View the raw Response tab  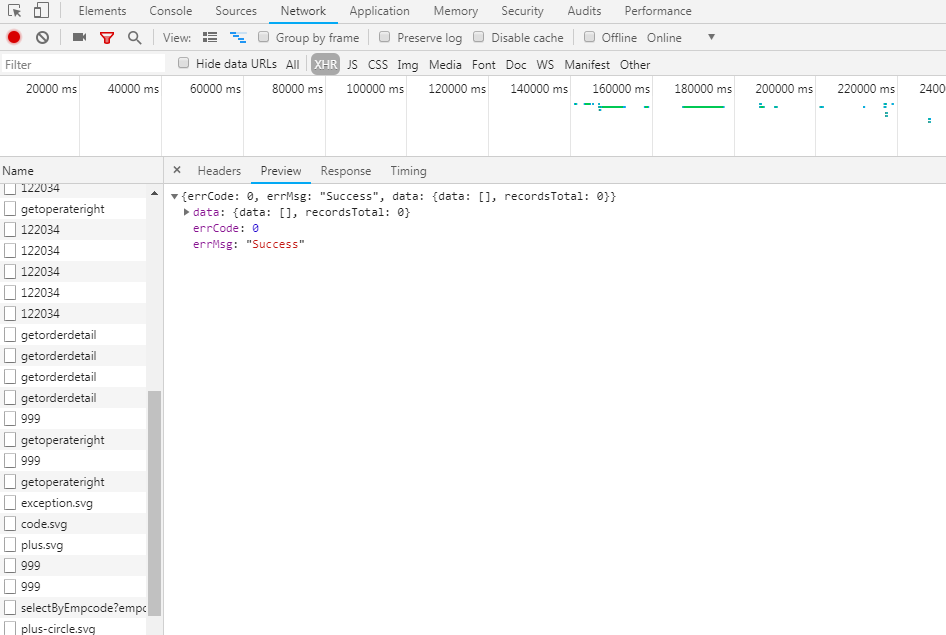tap(346, 171)
